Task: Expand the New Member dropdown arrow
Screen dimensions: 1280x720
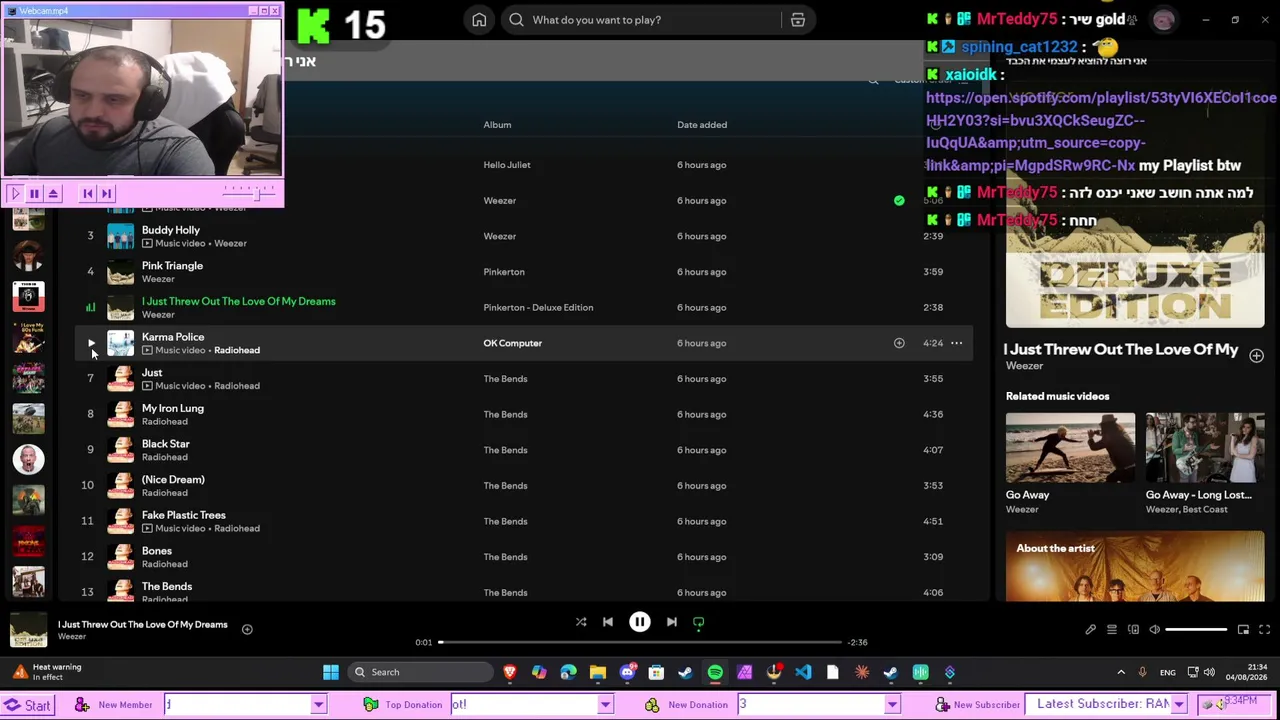Action: tap(318, 705)
